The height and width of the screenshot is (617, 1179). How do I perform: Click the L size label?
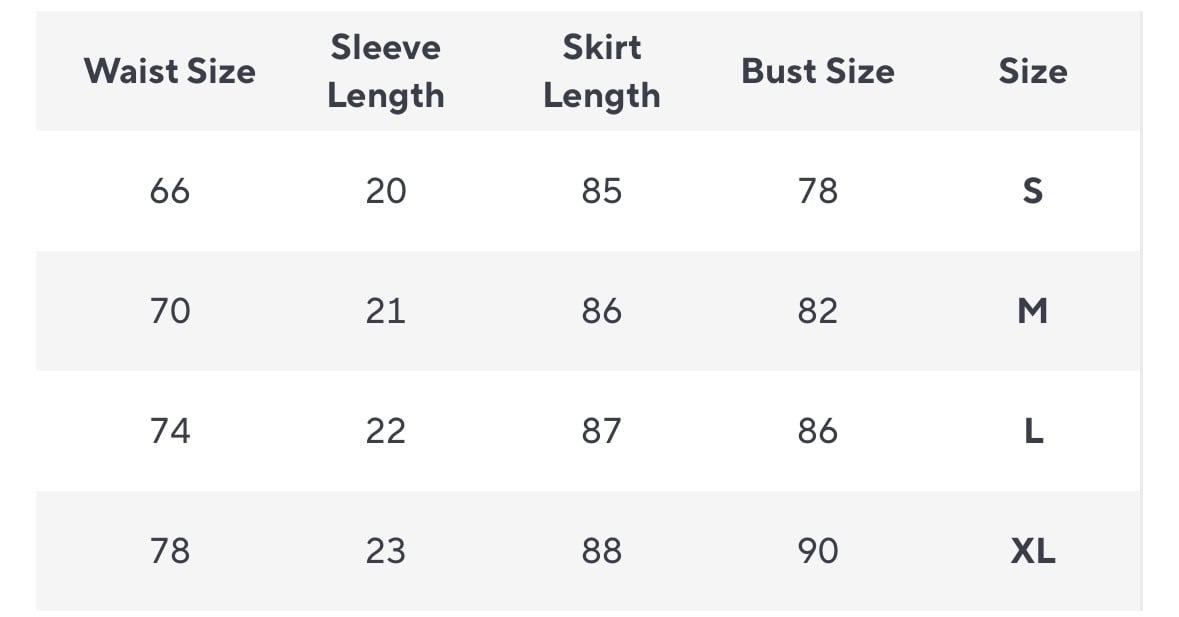(x=1033, y=431)
